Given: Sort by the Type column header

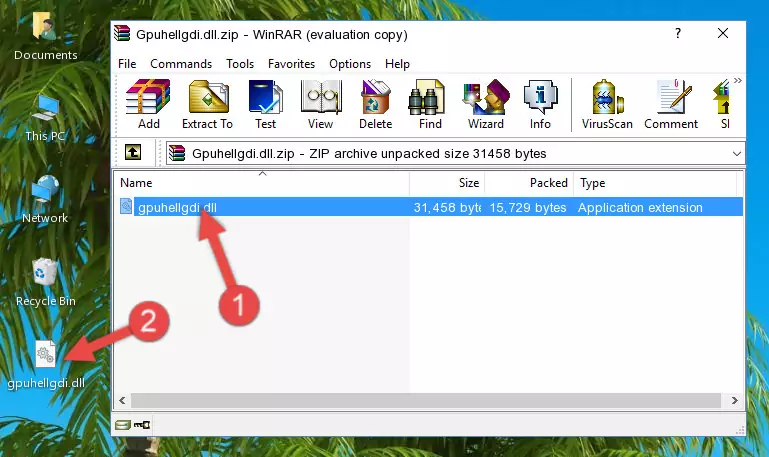Looking at the screenshot, I should click(x=655, y=183).
